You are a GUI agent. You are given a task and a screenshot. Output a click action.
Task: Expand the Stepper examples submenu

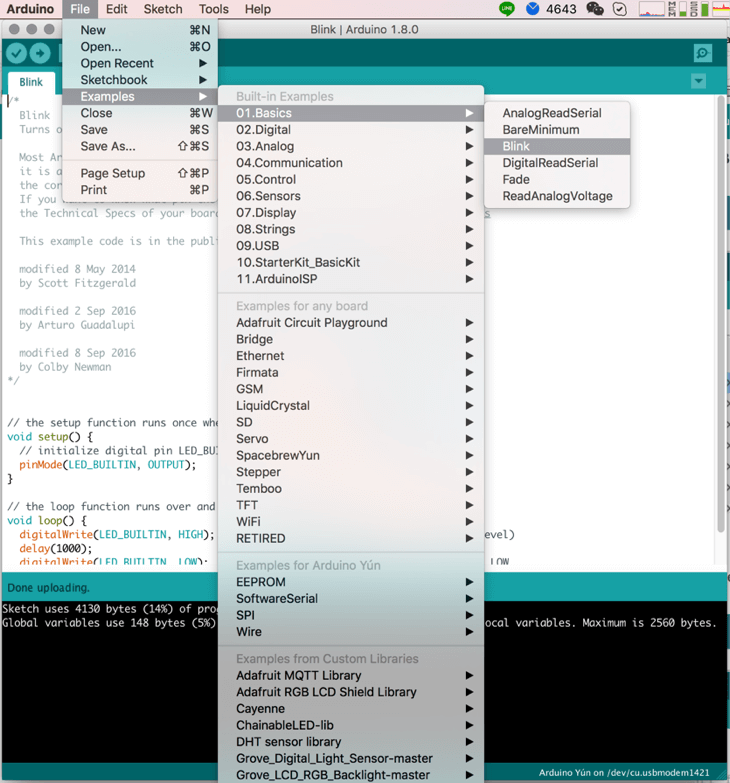coord(351,472)
